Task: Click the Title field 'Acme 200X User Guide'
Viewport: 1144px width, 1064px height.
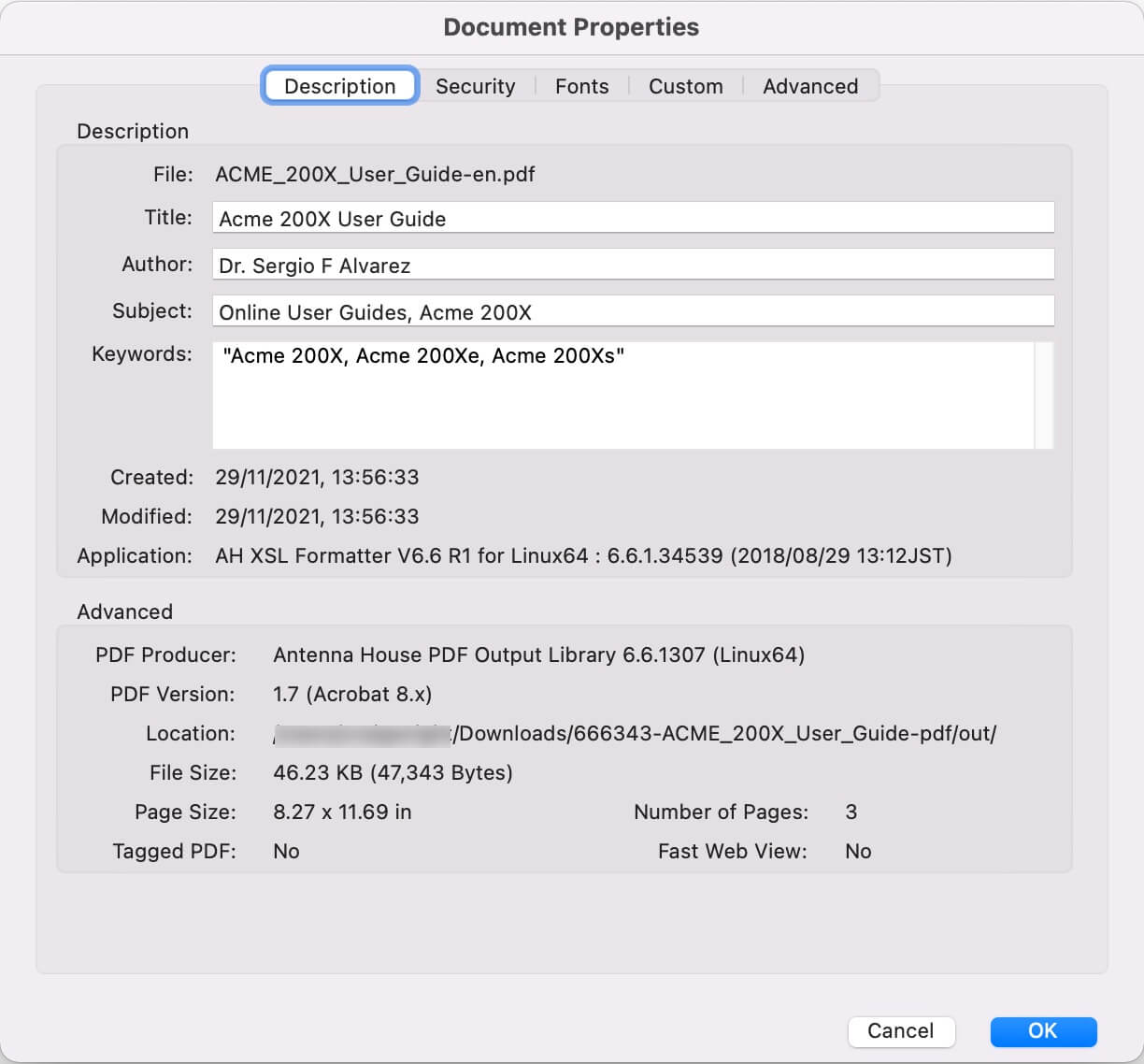Action: click(x=633, y=218)
